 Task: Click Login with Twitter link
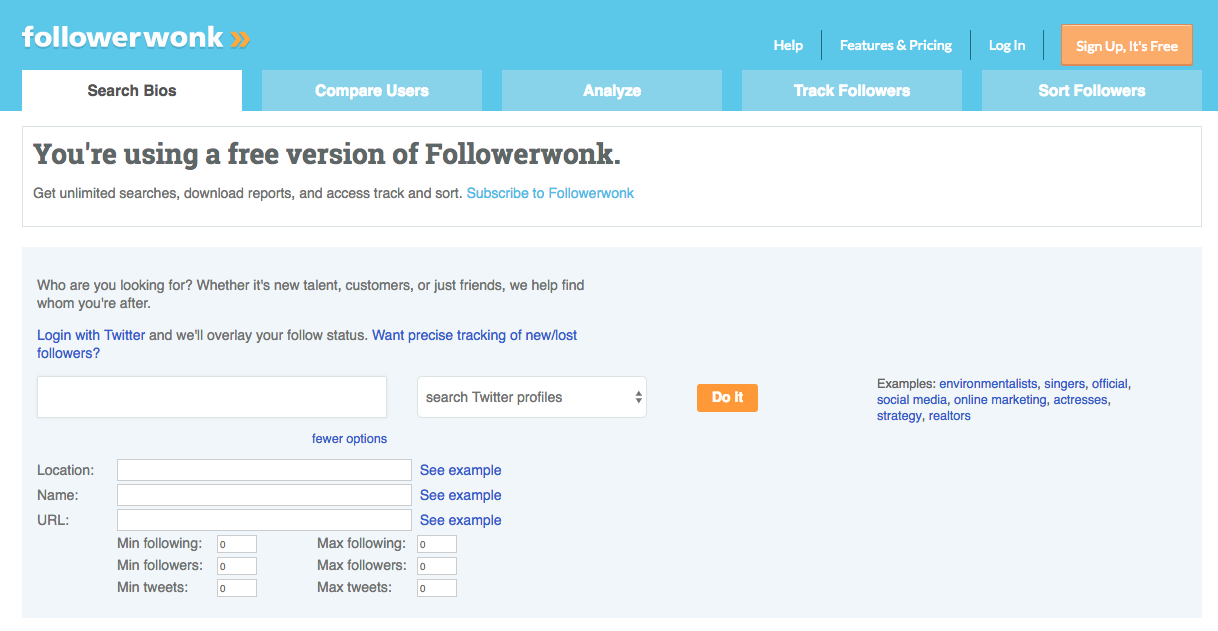[91, 335]
